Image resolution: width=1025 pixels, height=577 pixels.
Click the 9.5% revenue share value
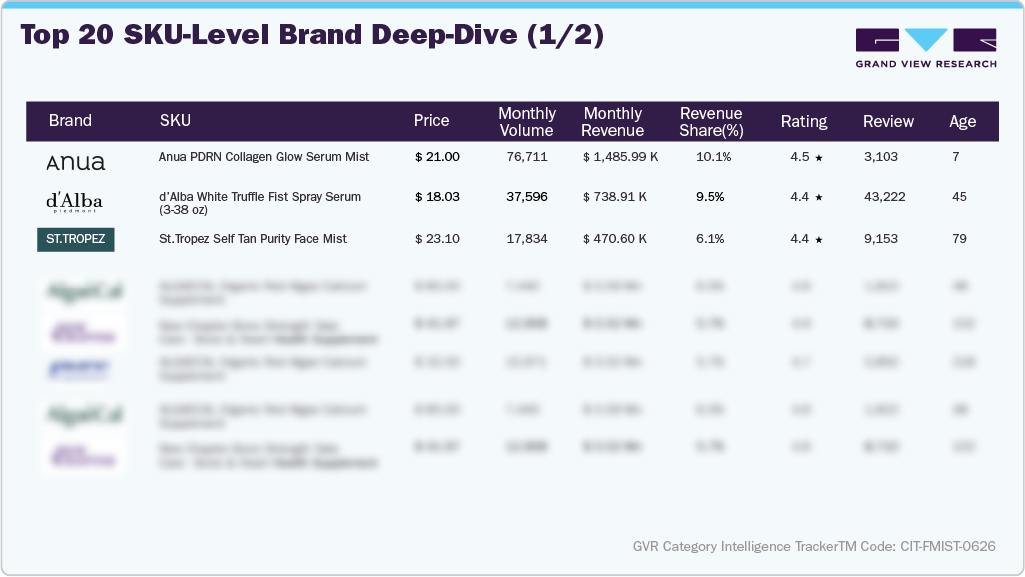[x=710, y=197]
